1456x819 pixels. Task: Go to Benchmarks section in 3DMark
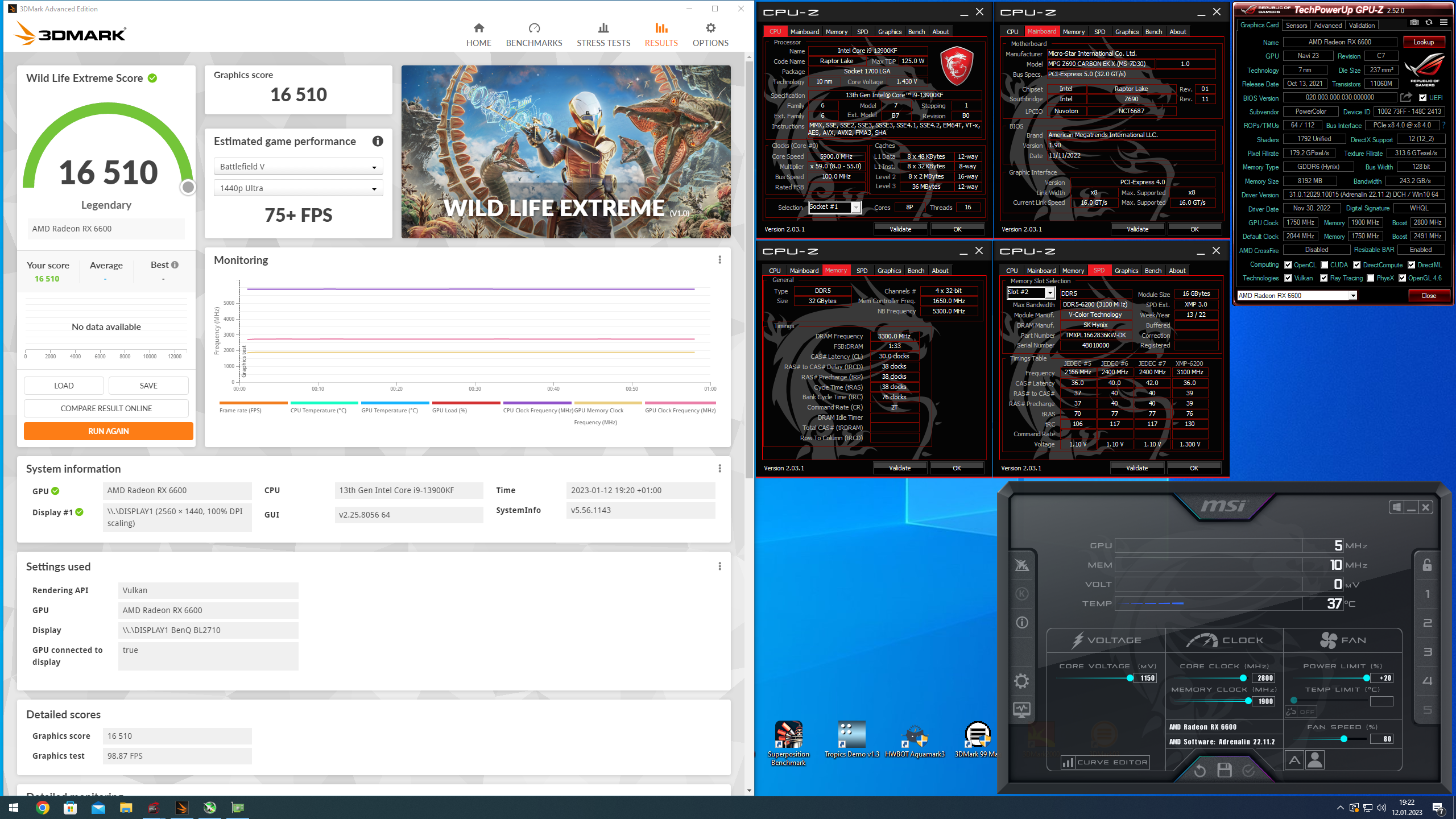(x=533, y=35)
